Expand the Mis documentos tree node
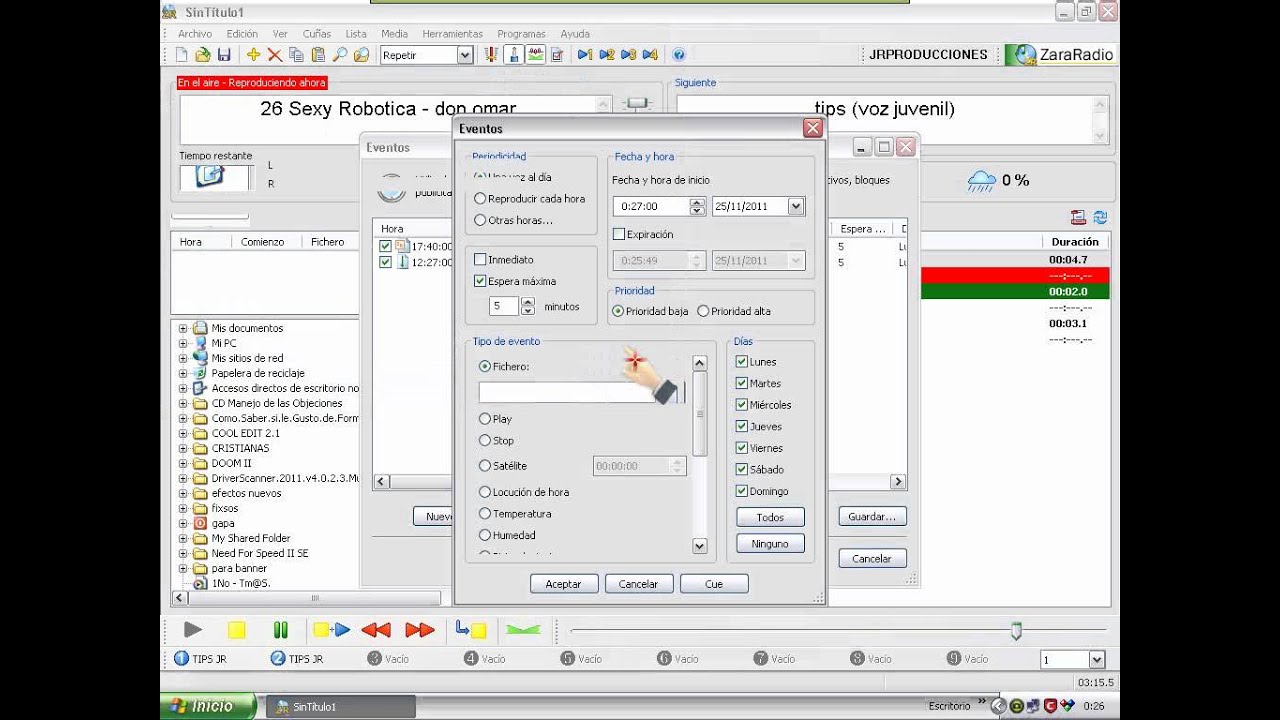Screen dimensions: 1280x720 point(183,328)
